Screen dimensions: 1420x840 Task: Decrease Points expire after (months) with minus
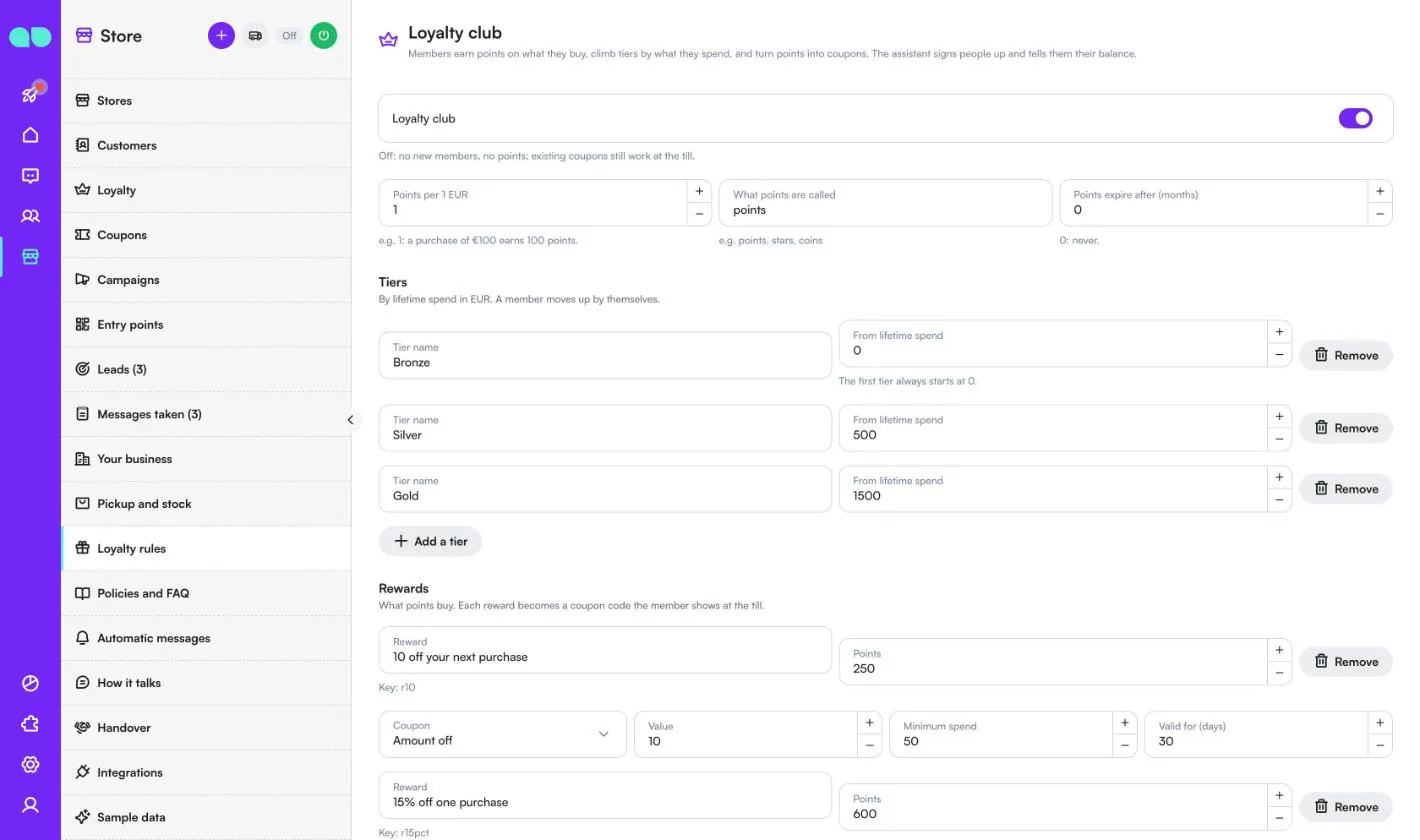pyautogui.click(x=1380, y=214)
